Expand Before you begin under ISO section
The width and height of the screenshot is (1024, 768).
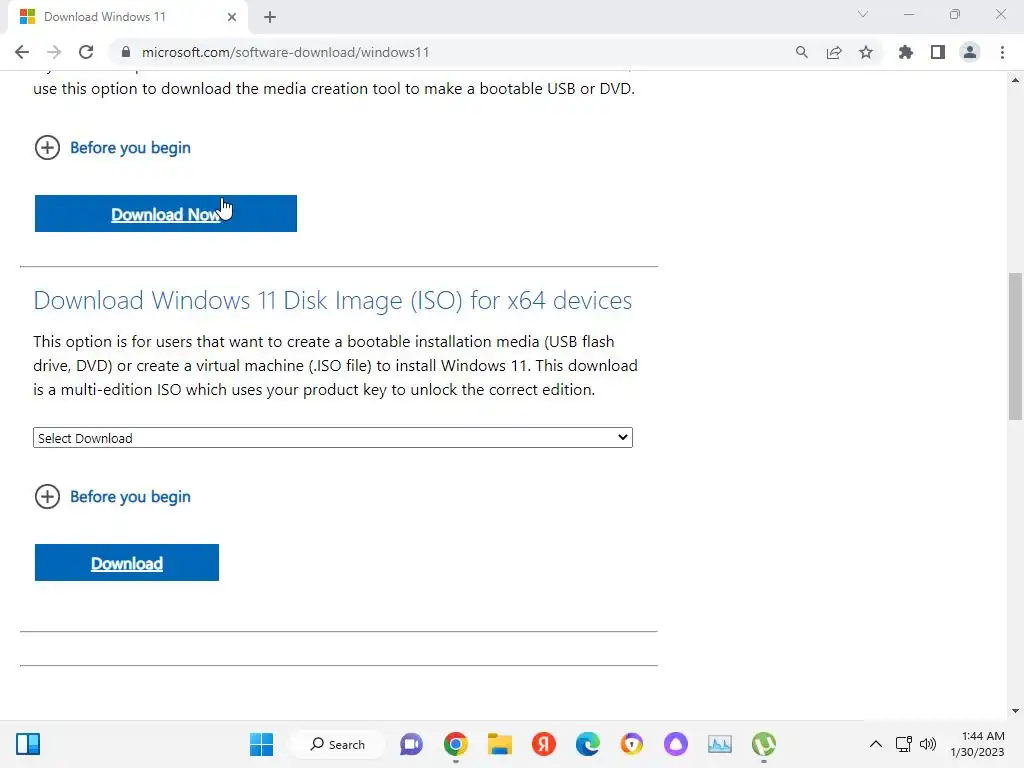click(112, 496)
